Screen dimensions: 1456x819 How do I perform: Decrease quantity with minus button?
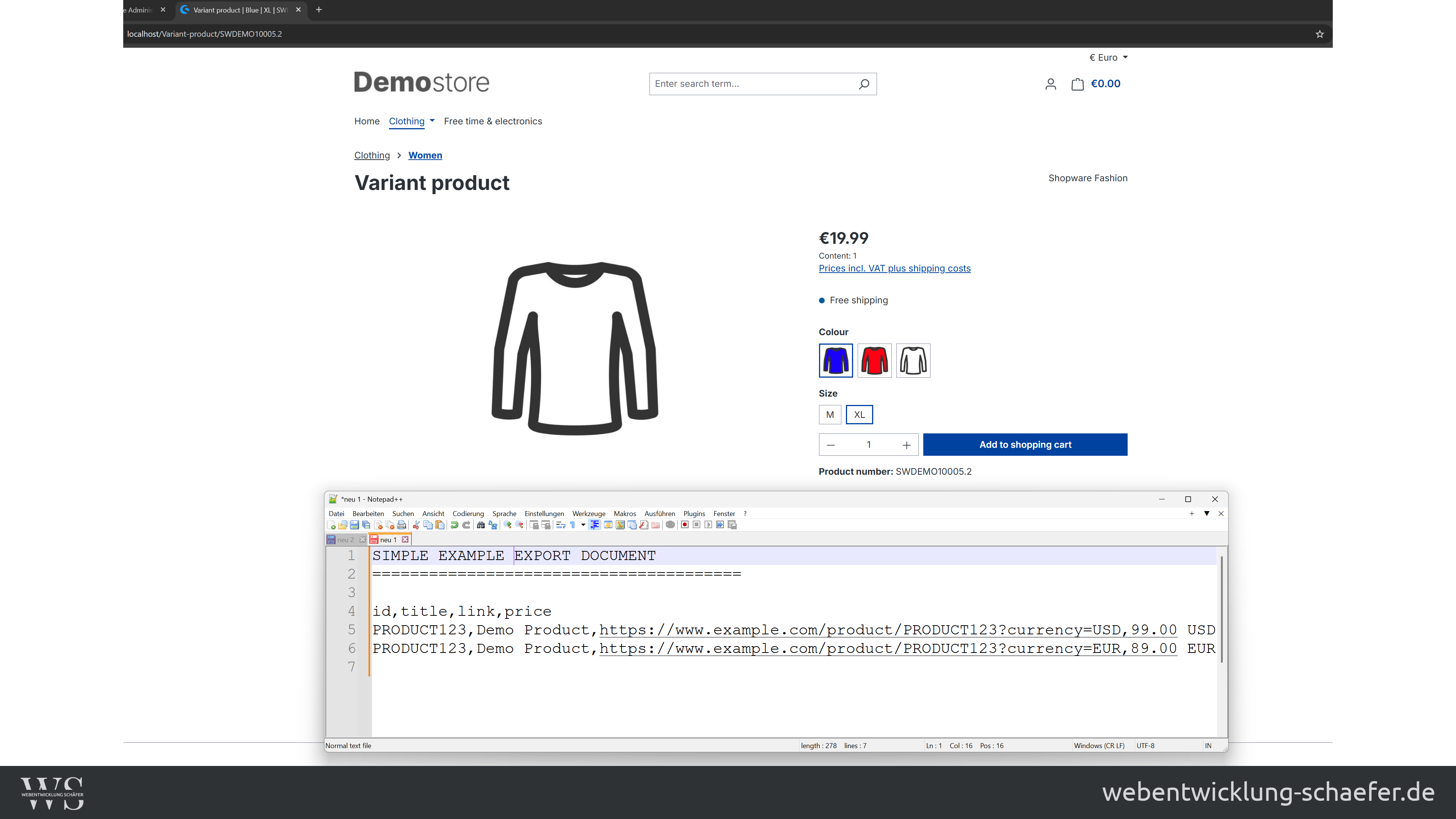831,445
